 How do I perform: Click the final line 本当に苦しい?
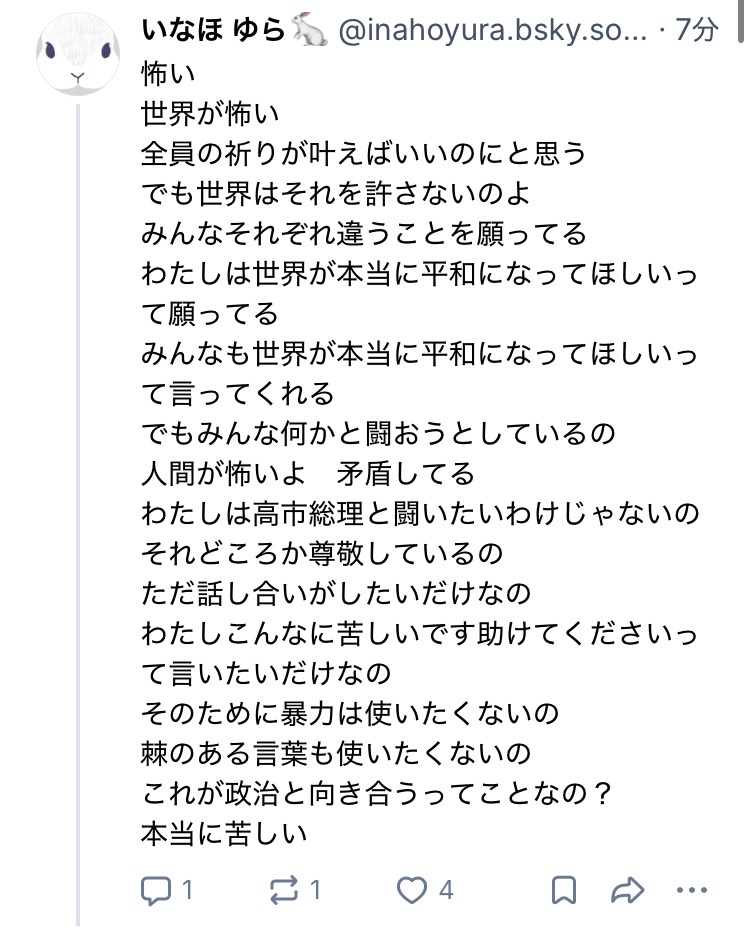pos(223,831)
